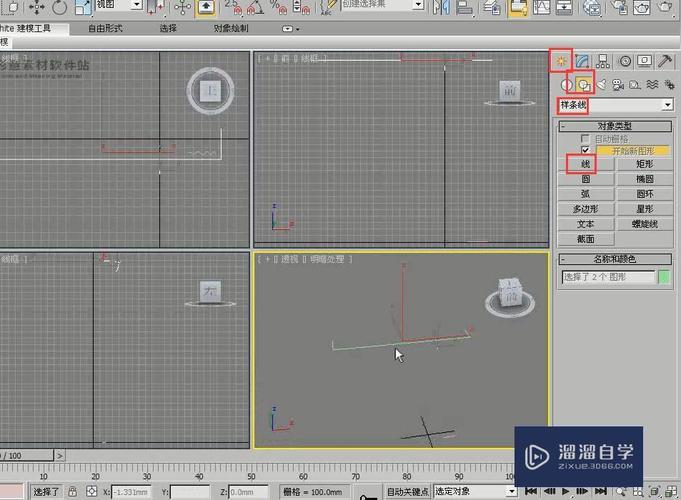Click the 矩形 rectangle shape button
This screenshot has height=500, width=681.
pos(643,163)
